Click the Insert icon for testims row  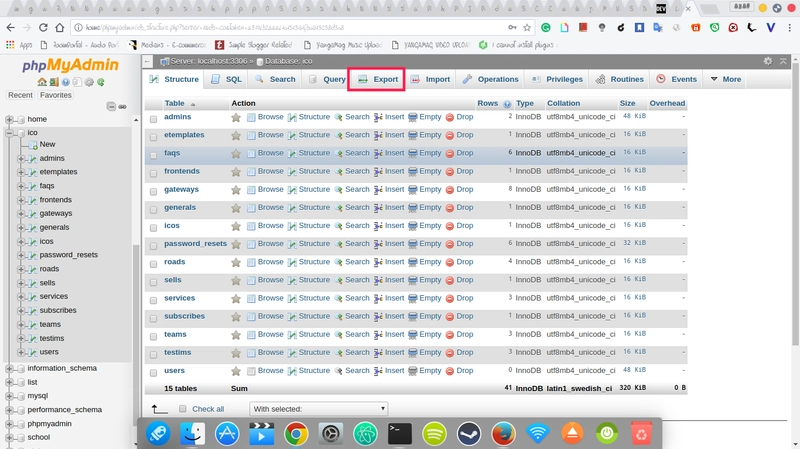pos(378,353)
